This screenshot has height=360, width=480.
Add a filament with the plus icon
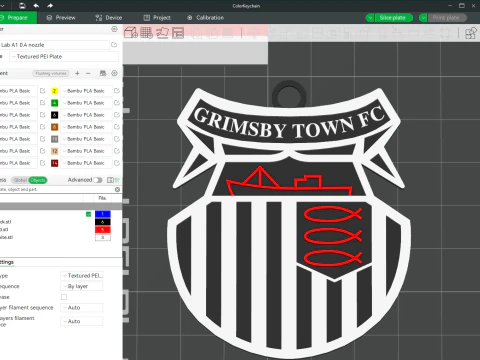tap(77, 73)
